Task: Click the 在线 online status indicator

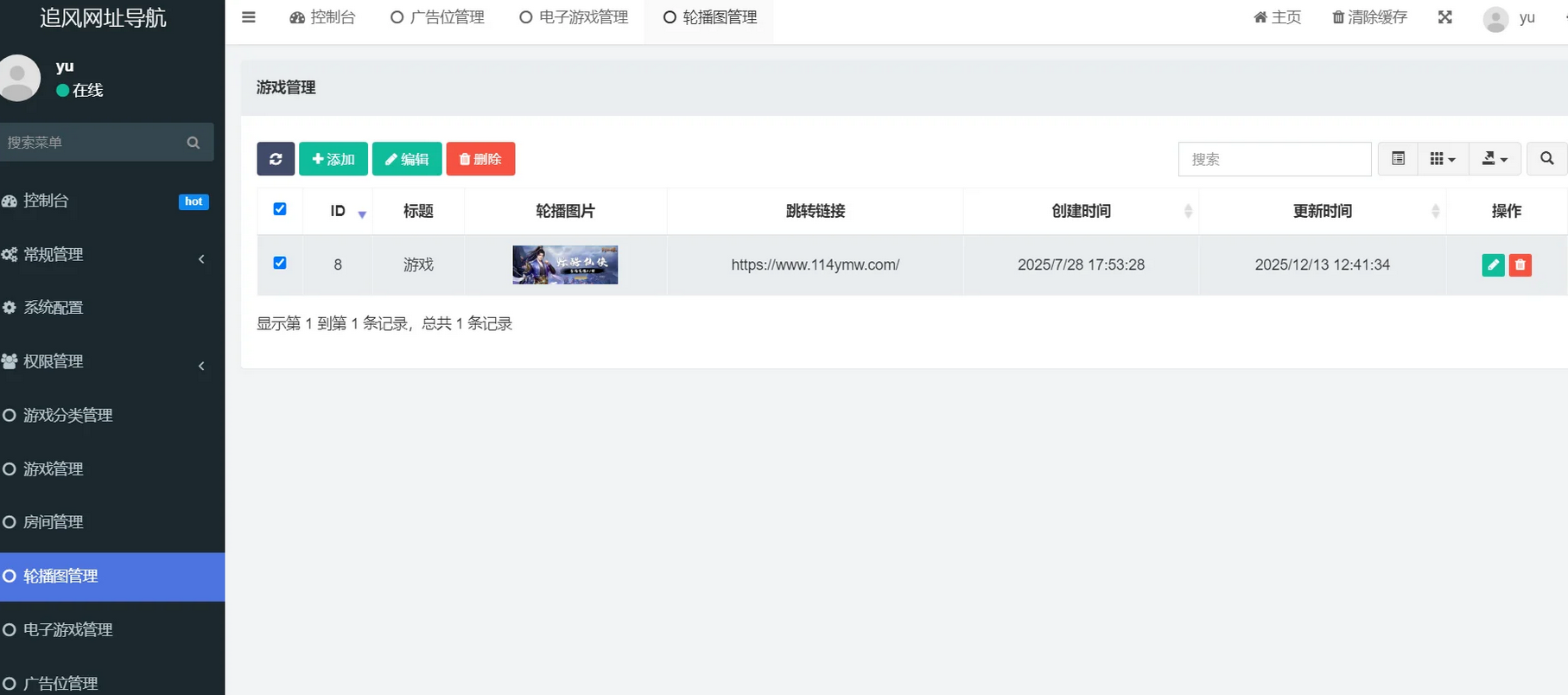Action: tap(79, 90)
